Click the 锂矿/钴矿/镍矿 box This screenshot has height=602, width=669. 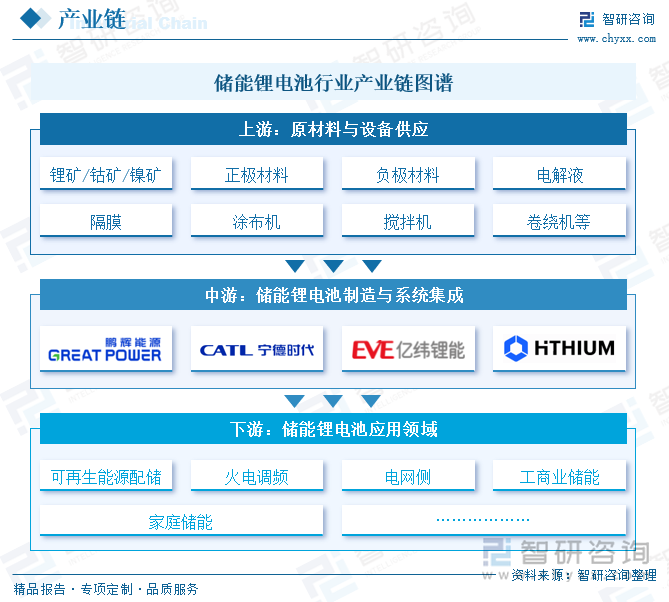106,174
